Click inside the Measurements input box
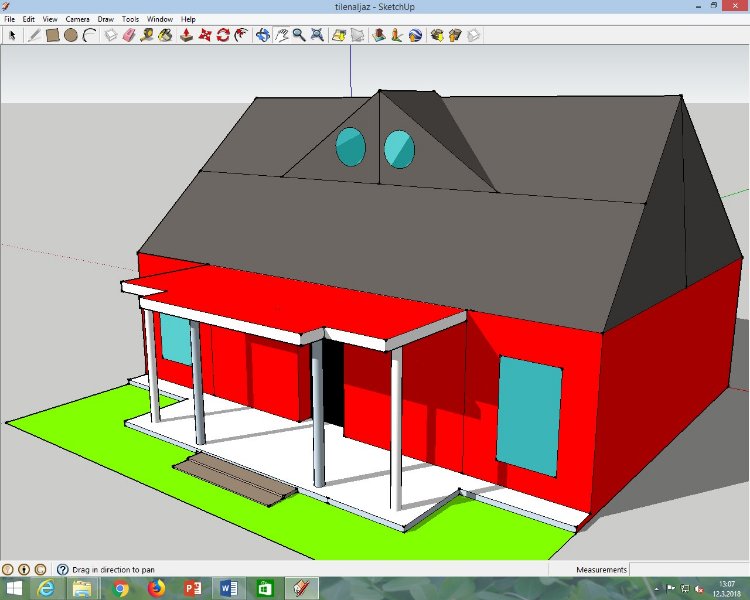The height and width of the screenshot is (600, 750). click(688, 569)
